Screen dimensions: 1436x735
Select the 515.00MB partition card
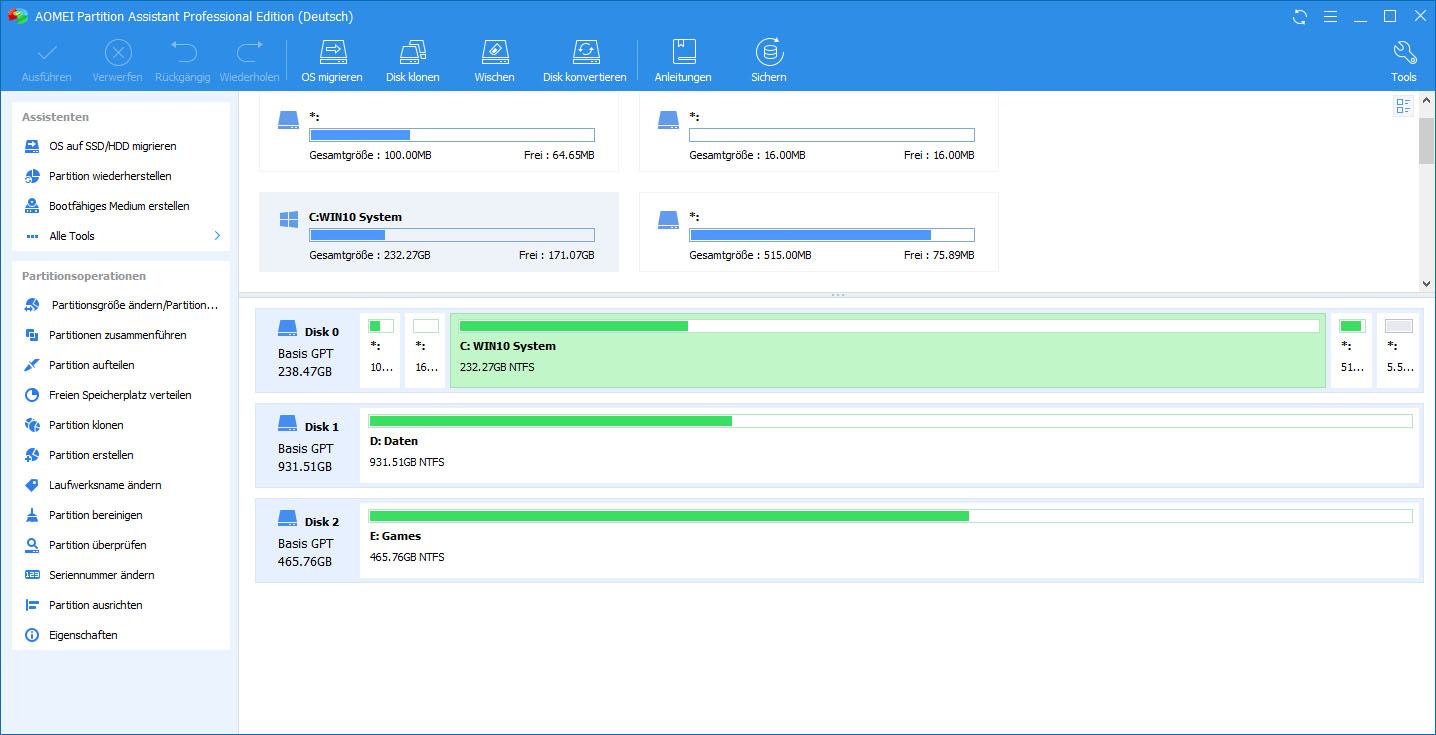(x=819, y=232)
